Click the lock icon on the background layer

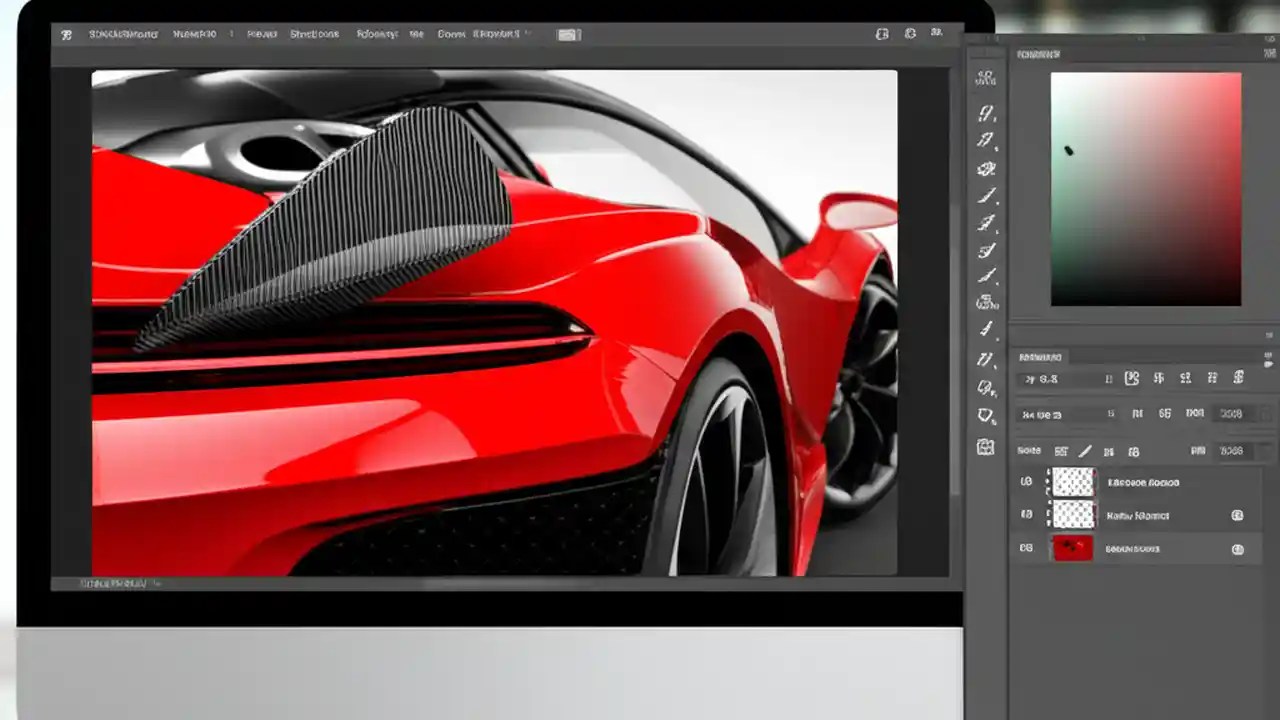(x=1238, y=548)
